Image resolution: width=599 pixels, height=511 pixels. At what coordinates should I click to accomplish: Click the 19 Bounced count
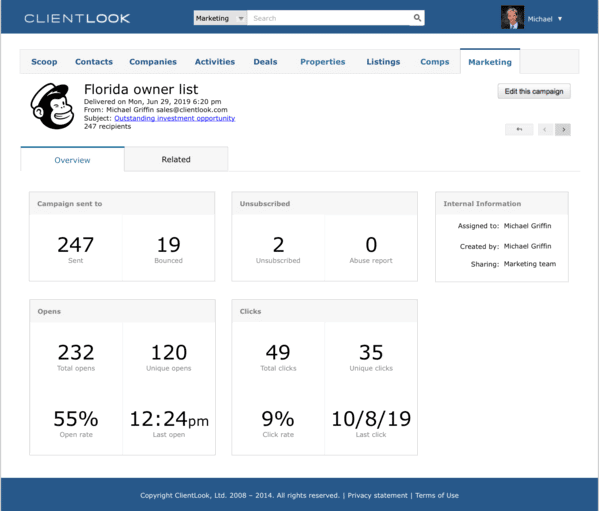(168, 245)
